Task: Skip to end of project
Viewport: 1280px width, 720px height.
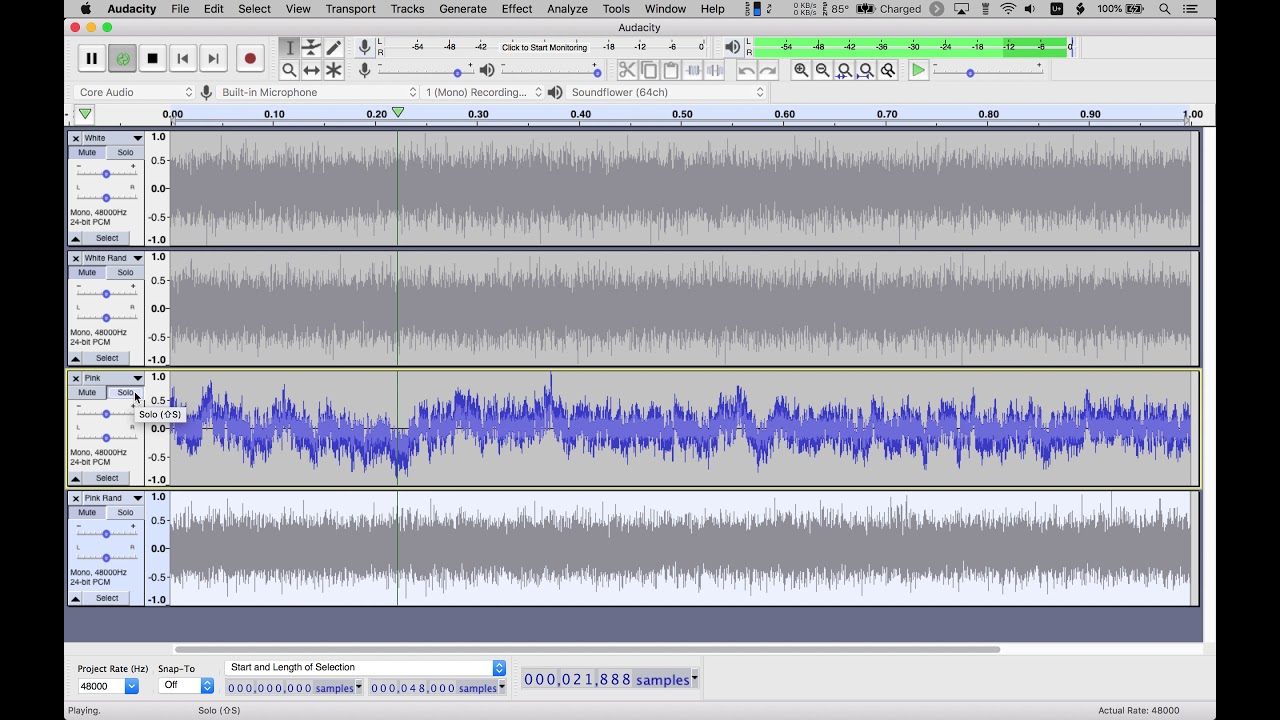Action: 213,58
